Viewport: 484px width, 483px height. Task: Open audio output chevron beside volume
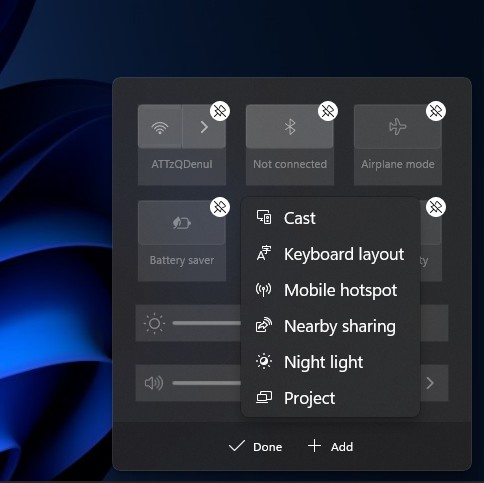(x=430, y=383)
